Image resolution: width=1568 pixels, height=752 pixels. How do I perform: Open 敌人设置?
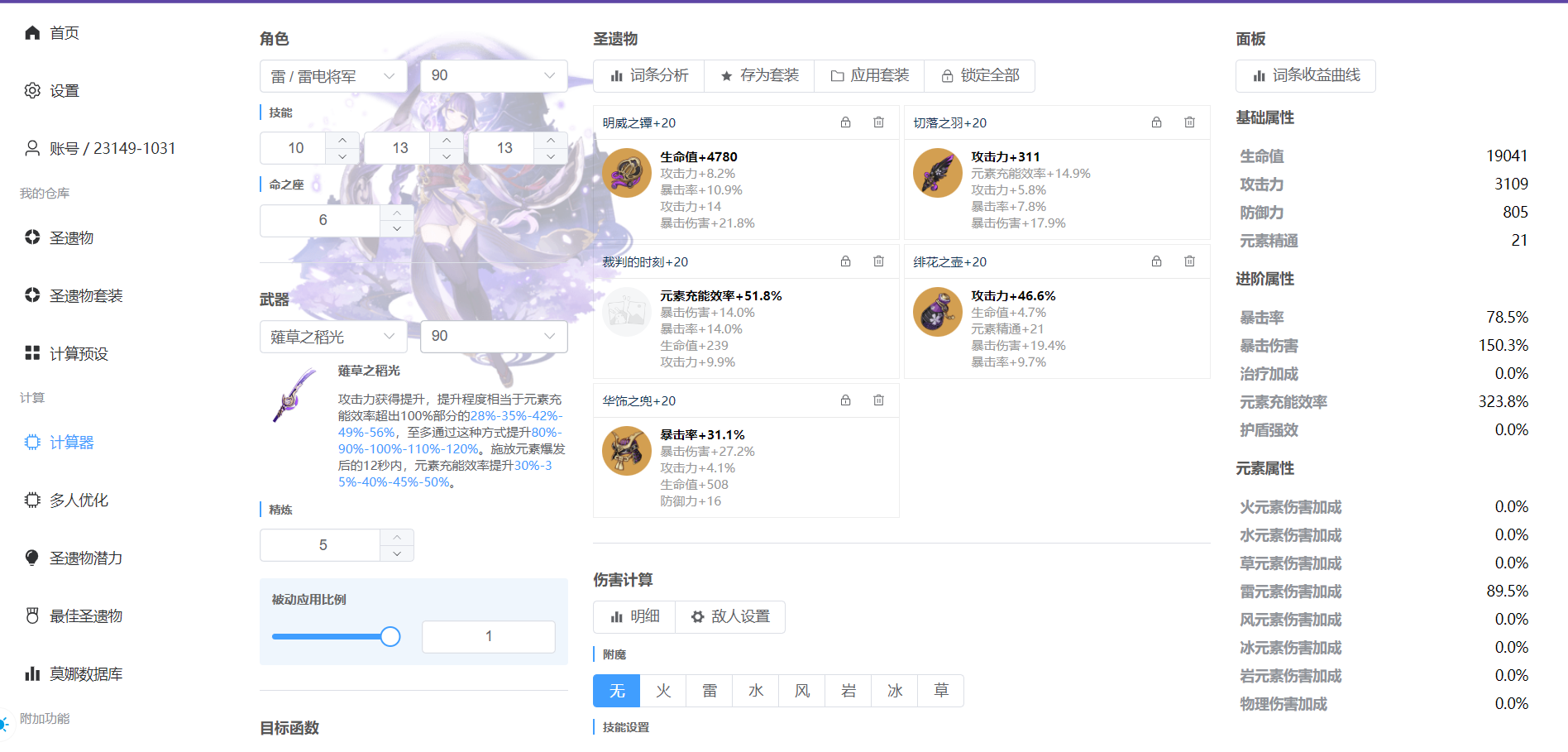click(x=730, y=617)
